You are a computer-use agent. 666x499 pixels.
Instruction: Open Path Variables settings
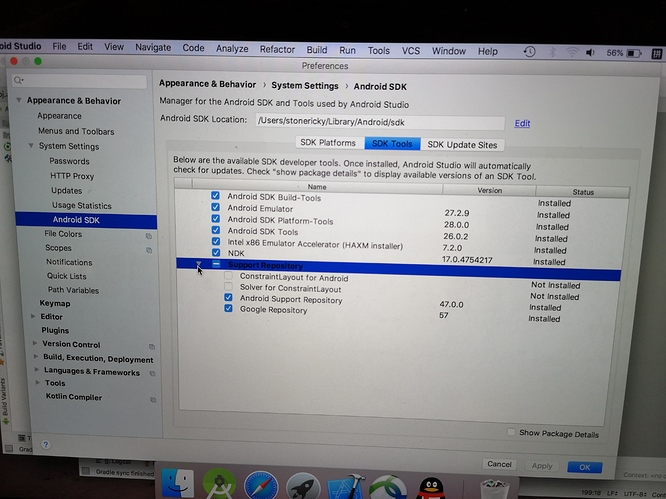(73, 290)
